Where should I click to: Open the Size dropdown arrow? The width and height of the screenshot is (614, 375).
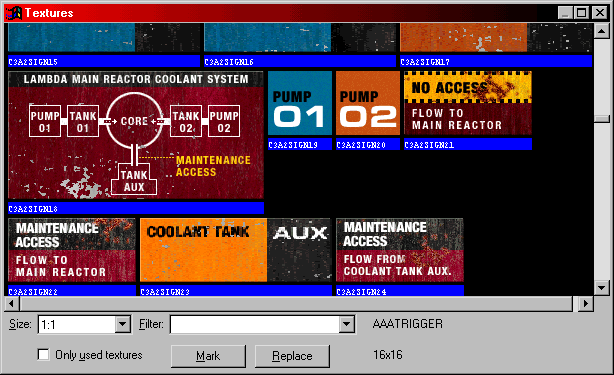(123, 325)
